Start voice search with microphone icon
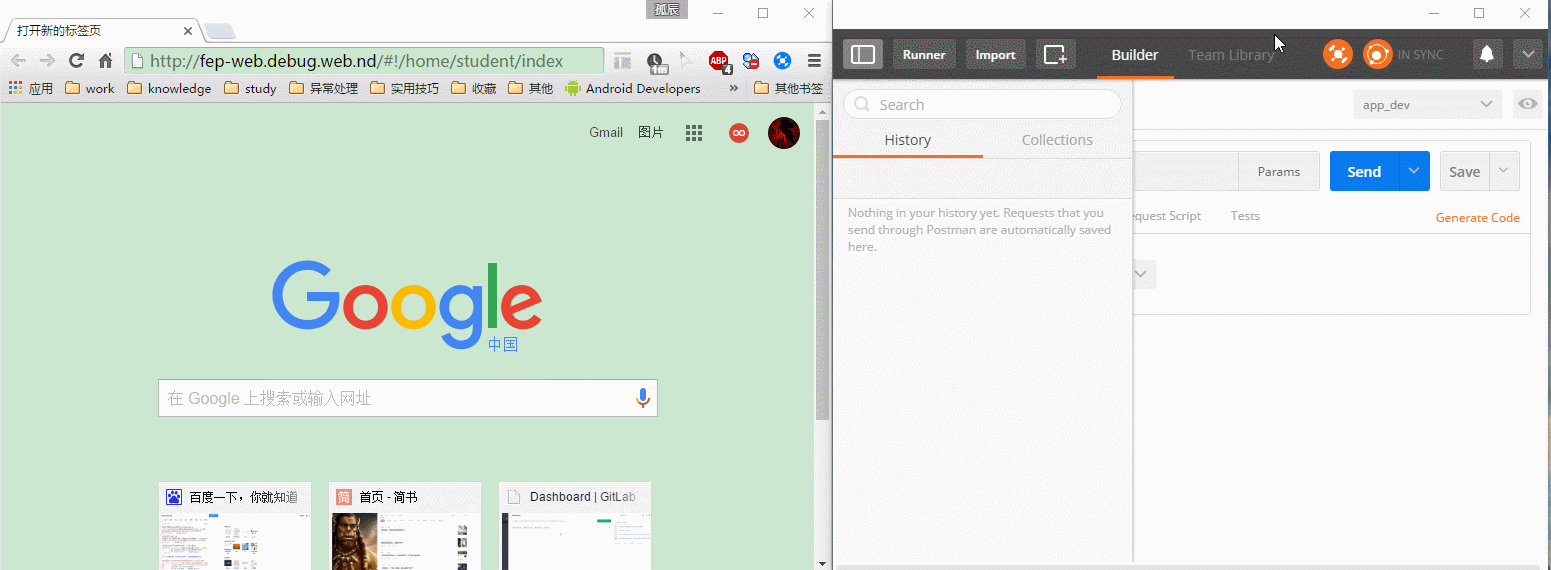 click(x=643, y=398)
